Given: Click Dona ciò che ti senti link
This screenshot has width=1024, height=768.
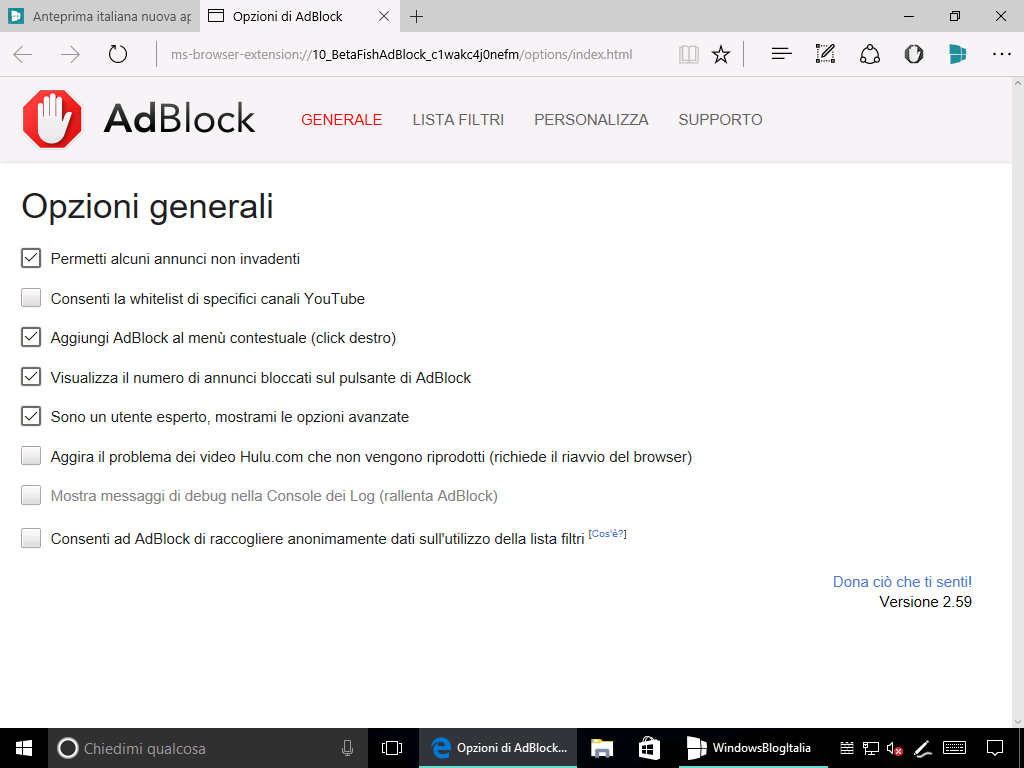Looking at the screenshot, I should 902,581.
